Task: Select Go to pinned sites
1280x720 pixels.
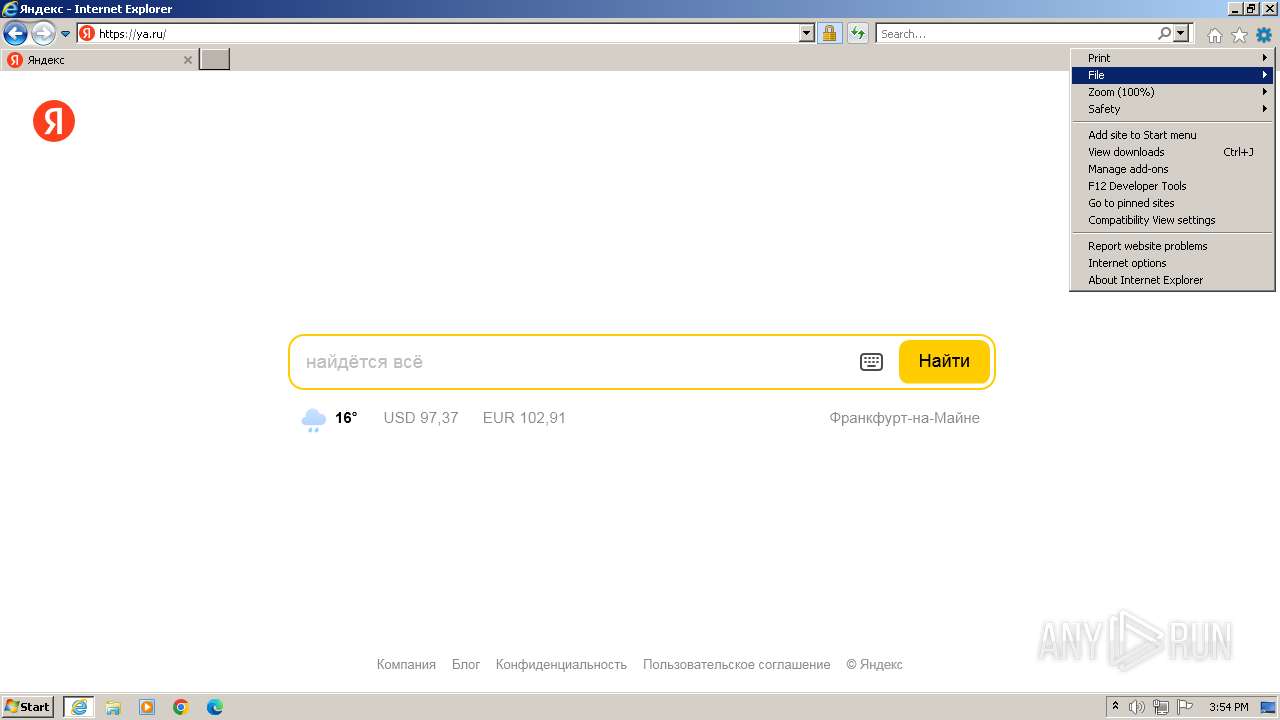Action: [x=1172, y=203]
